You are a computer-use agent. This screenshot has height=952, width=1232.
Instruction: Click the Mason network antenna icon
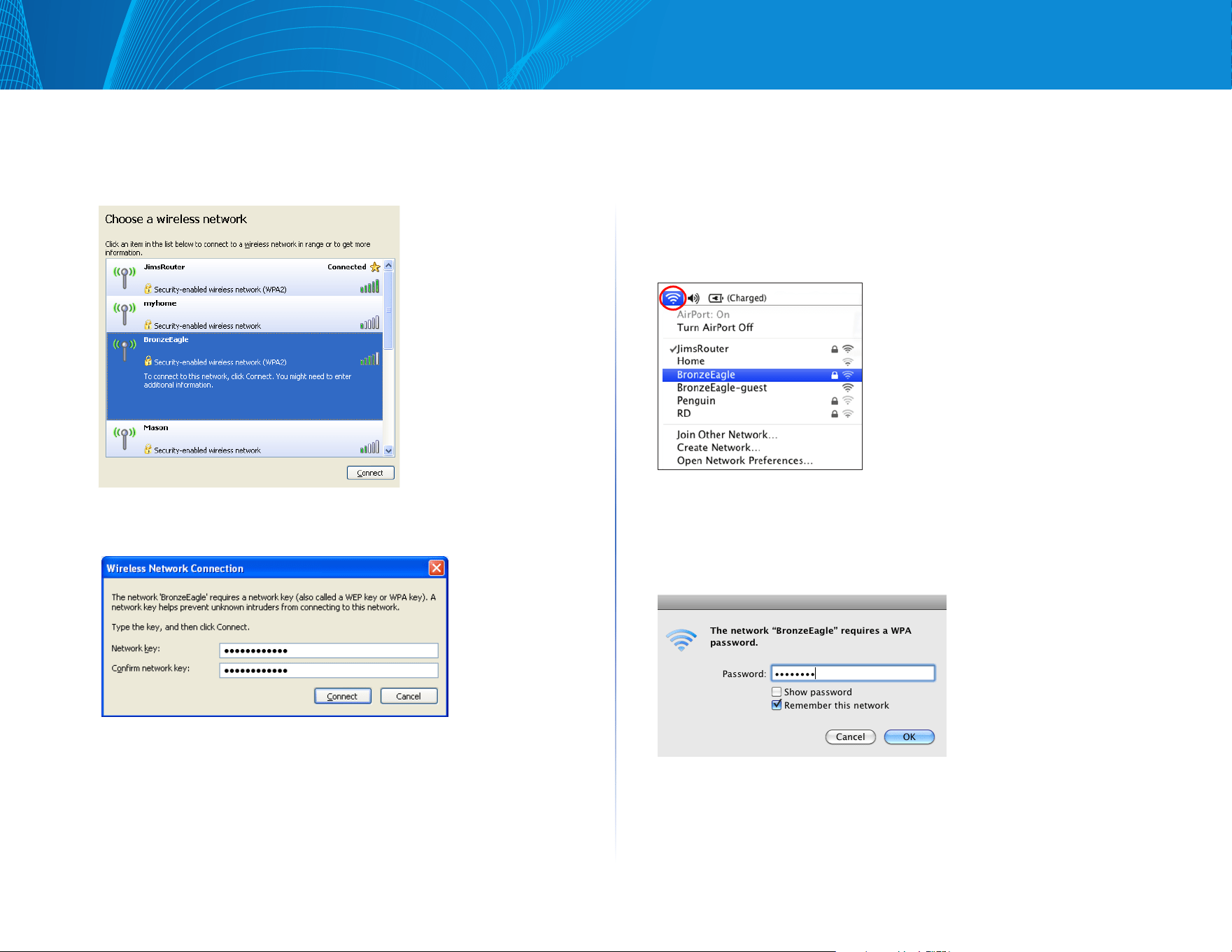point(125,438)
